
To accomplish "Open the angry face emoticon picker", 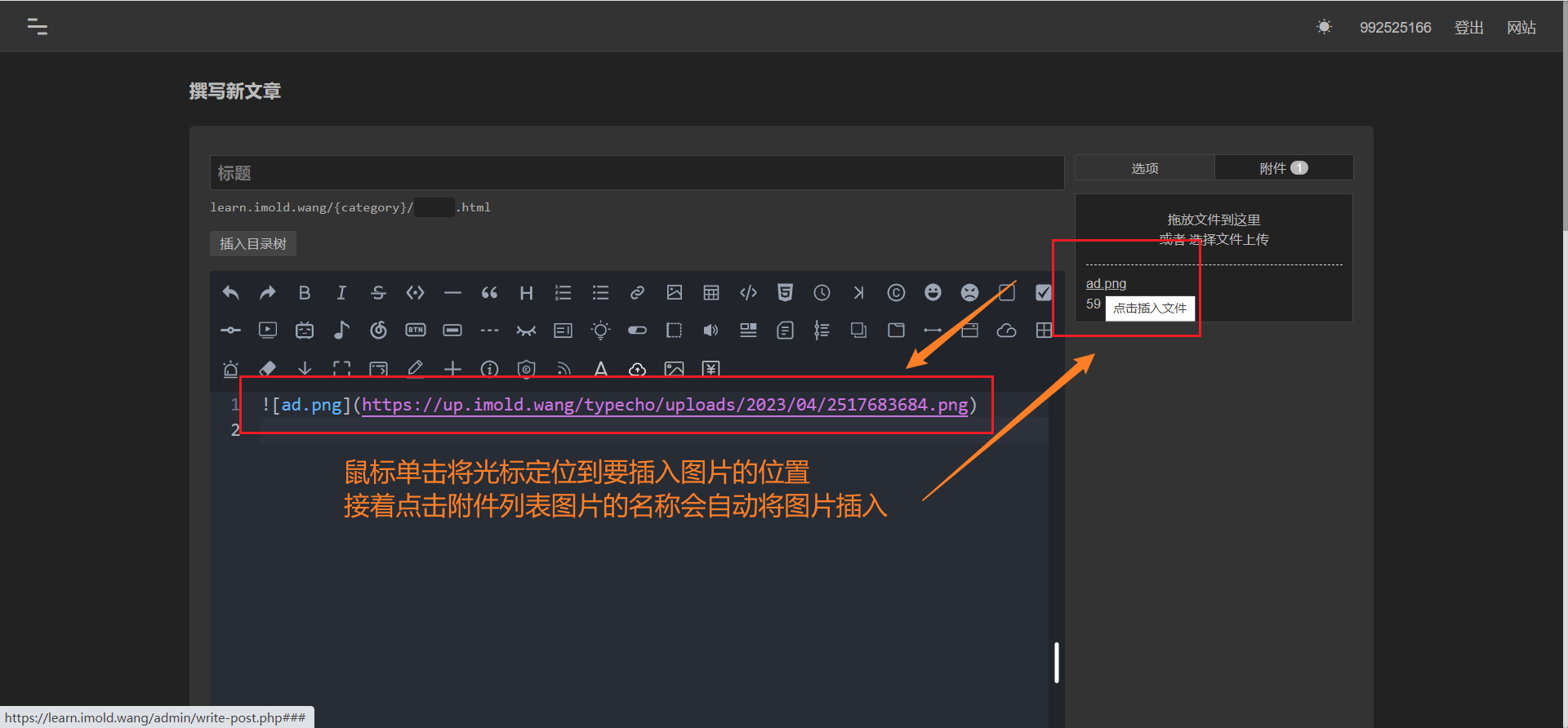I will [x=969, y=292].
